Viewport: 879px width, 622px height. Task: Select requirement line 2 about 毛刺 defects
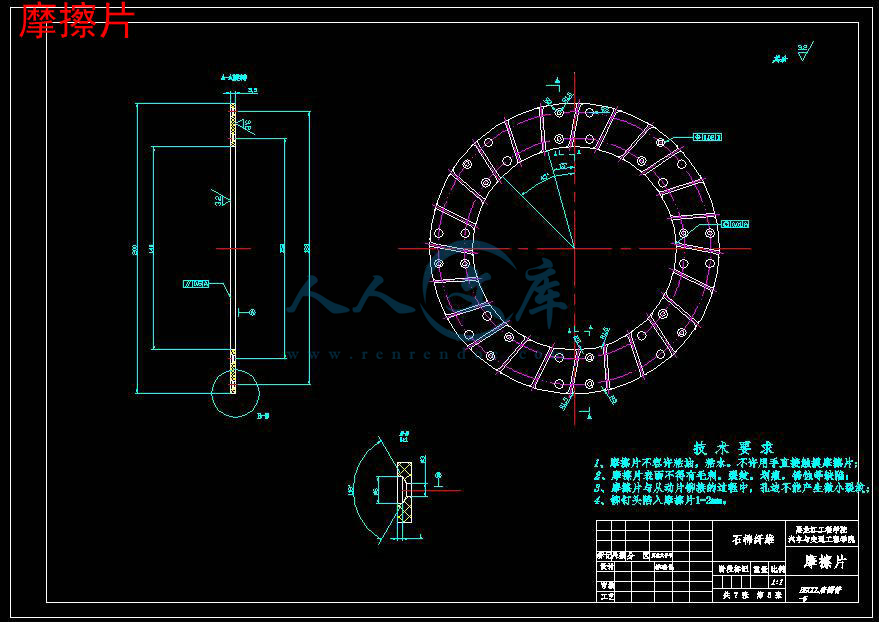pyautogui.click(x=721, y=476)
